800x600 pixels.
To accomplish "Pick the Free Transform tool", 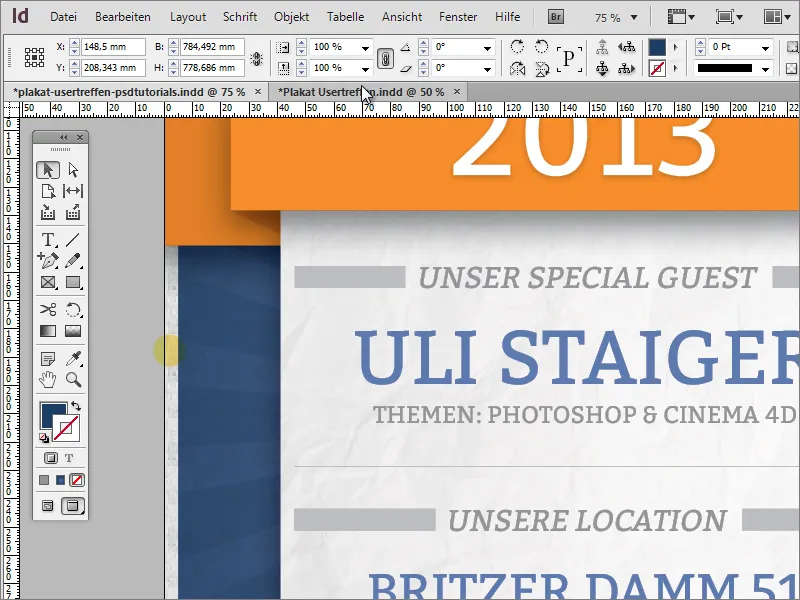I will pos(73,310).
